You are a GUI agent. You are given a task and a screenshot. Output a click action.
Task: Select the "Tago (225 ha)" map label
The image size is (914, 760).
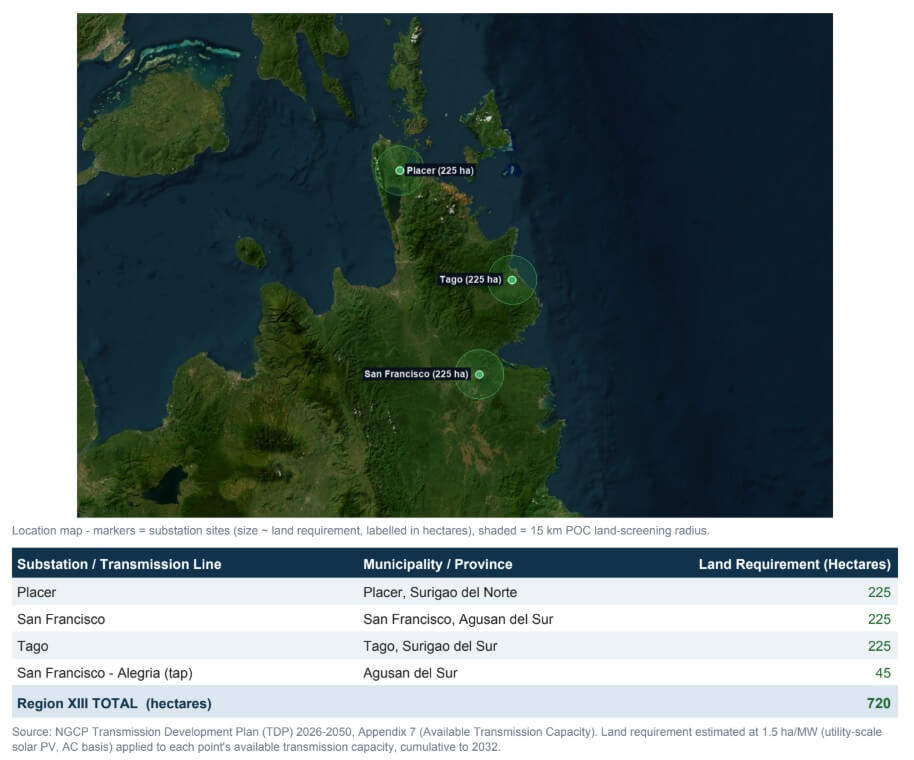click(470, 280)
